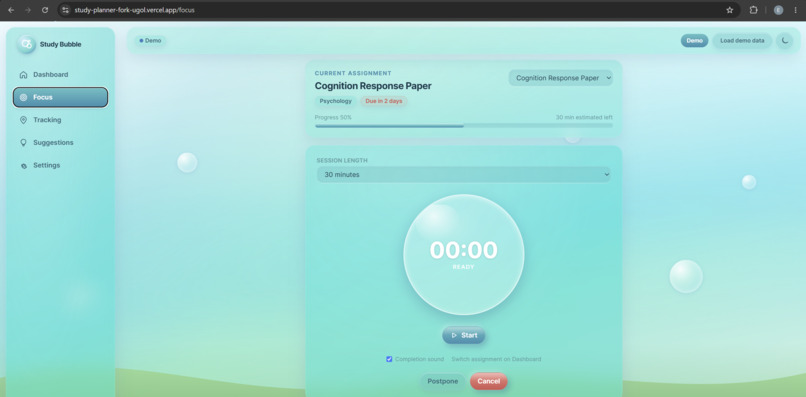Click the Cognition Response Paper title
The image size is (806, 397).
373,86
